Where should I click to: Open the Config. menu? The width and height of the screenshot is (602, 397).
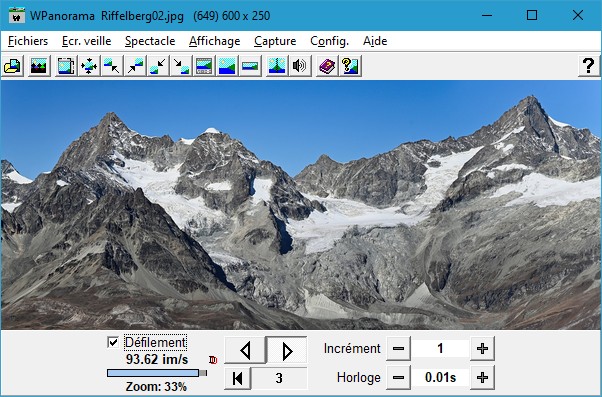coord(329,41)
